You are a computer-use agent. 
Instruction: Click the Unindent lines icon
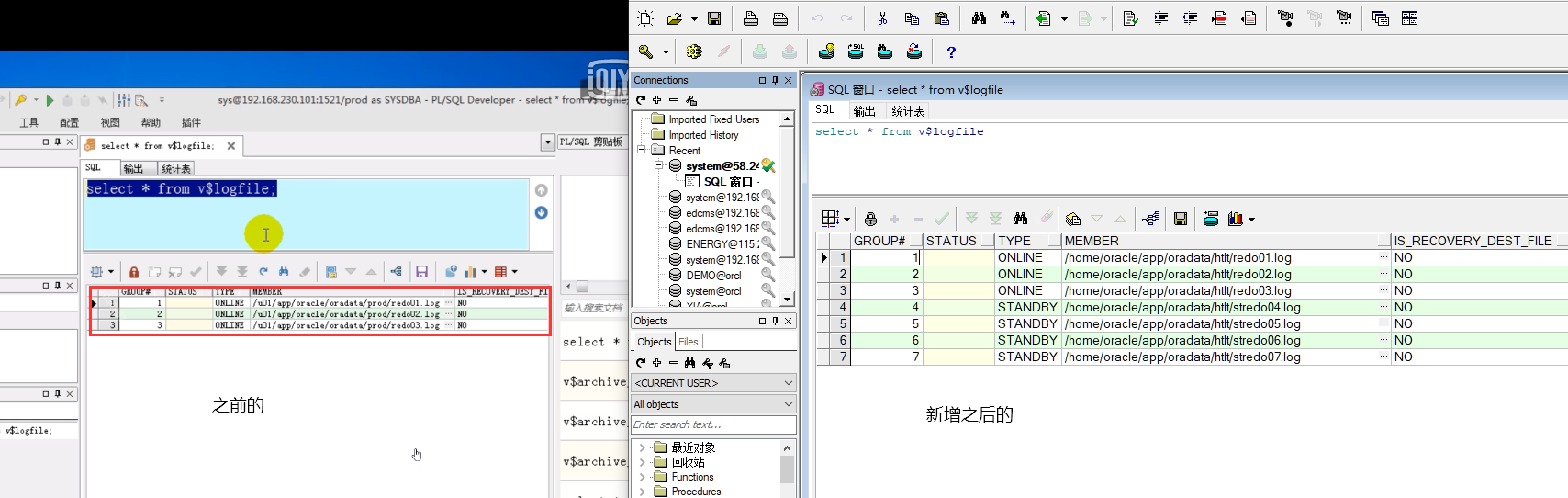pos(1190,18)
